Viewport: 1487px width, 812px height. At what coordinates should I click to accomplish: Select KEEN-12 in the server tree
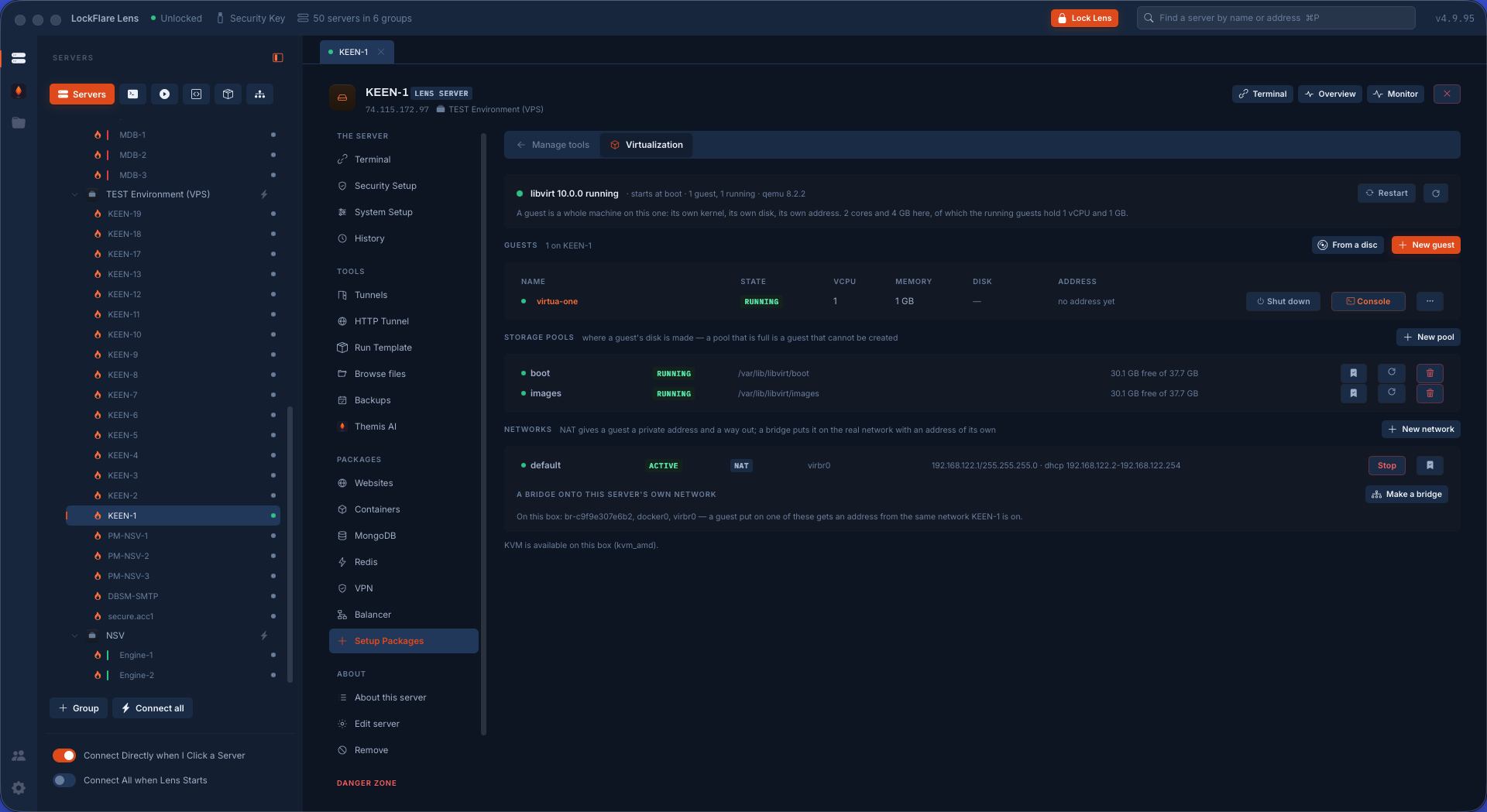coord(173,294)
